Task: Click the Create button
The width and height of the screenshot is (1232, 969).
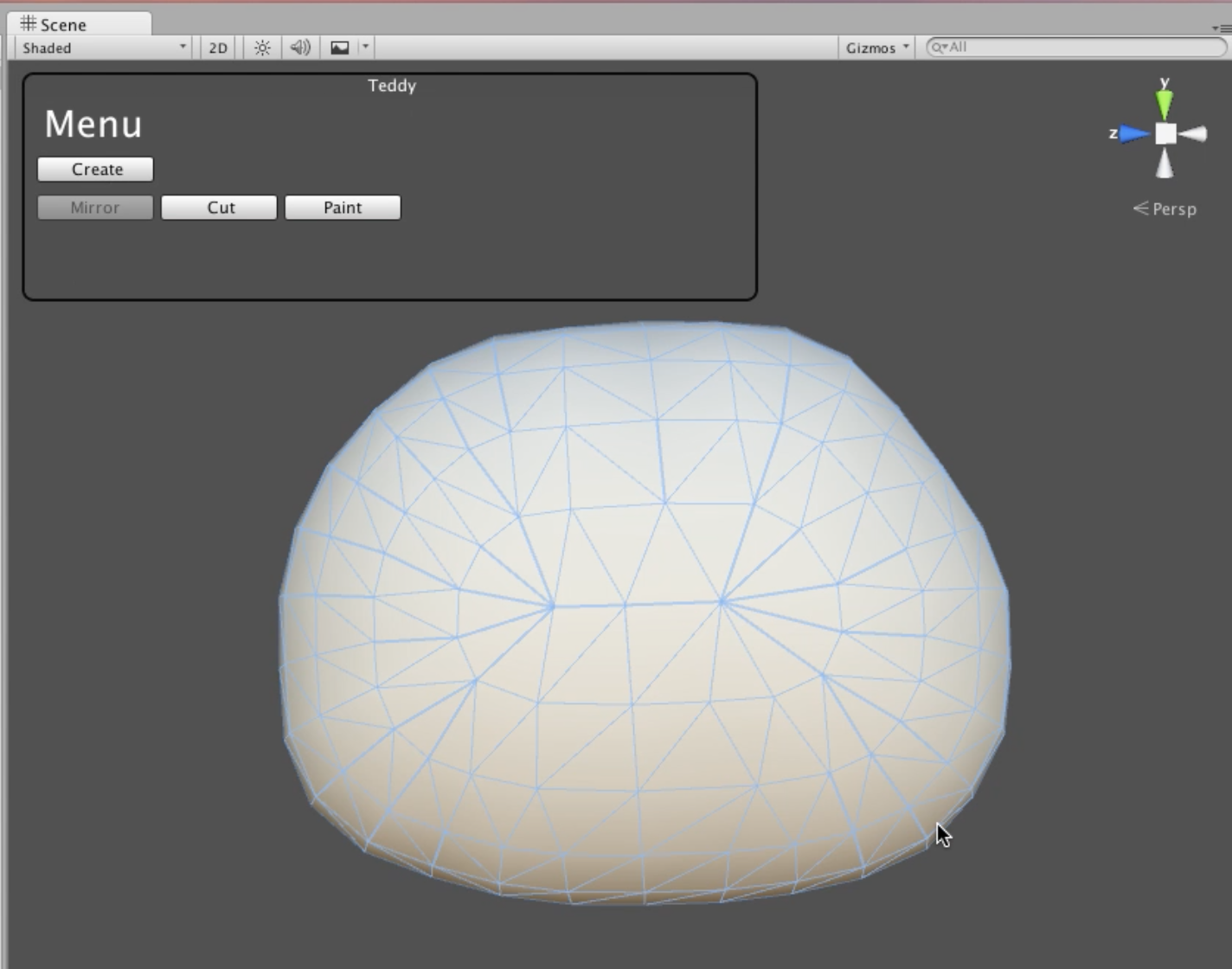Action: 95,169
